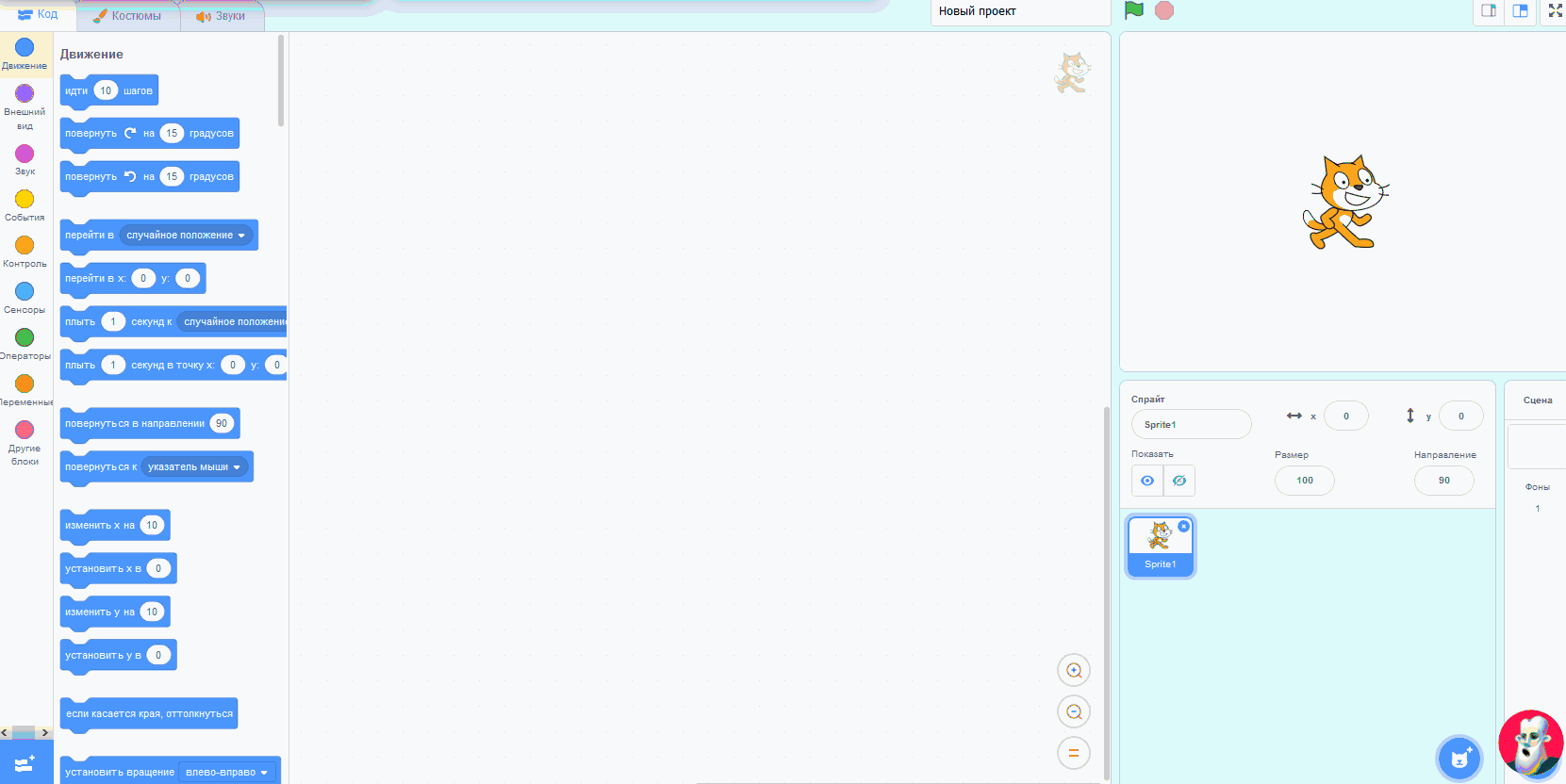Viewport: 1566px width, 784px height.
Task: Reset workspace zoom to default
Action: click(1073, 753)
